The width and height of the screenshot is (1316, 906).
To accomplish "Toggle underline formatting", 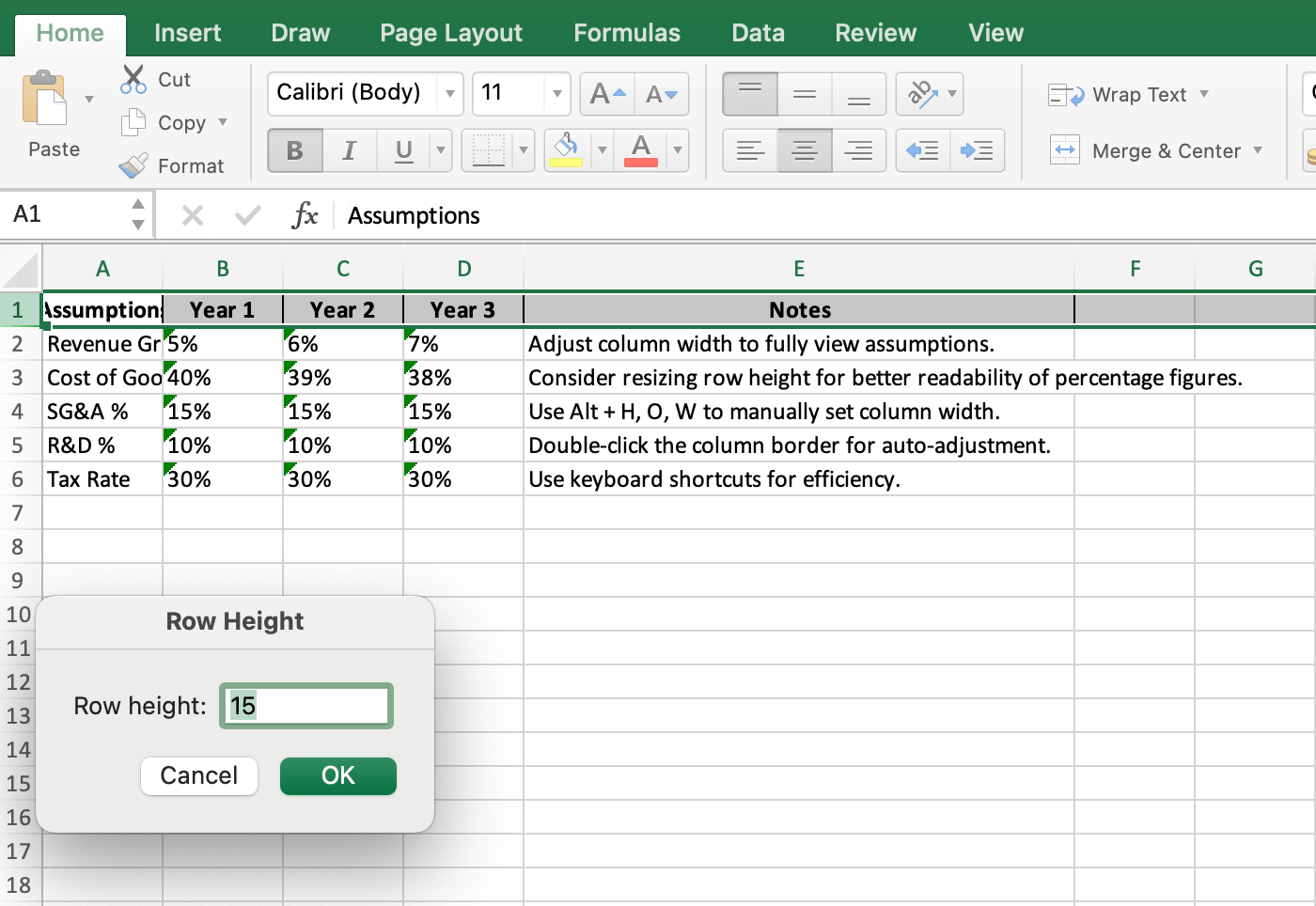I will click(x=402, y=150).
